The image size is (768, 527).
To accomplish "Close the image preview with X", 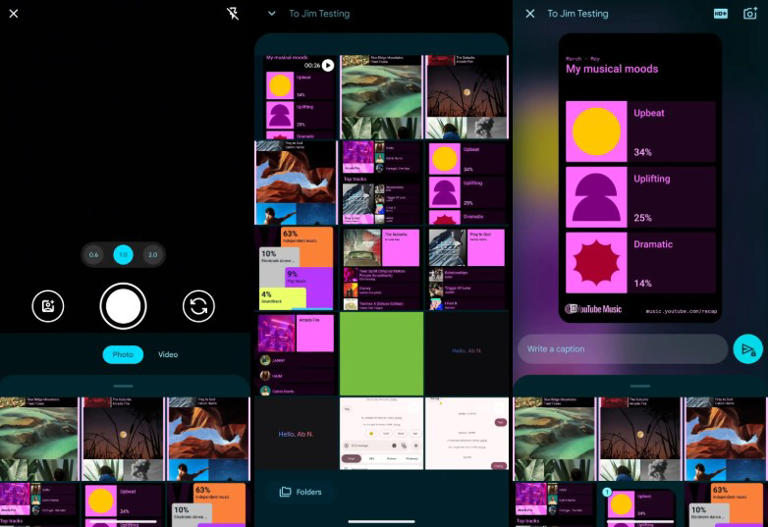I will point(530,14).
